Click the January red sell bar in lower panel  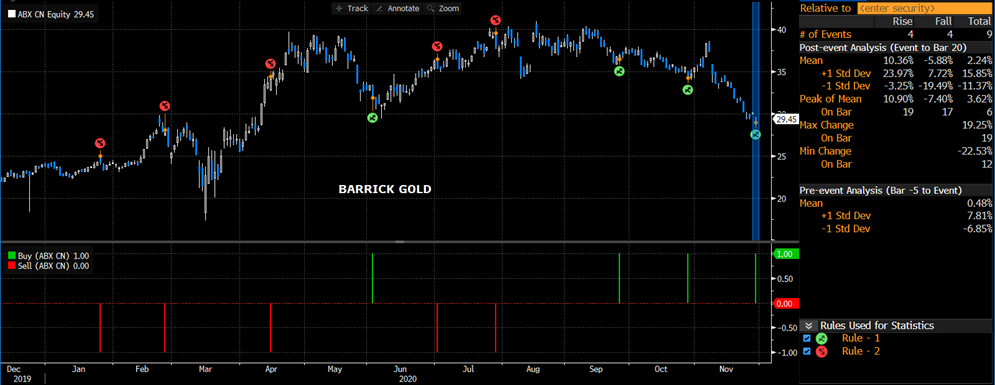pyautogui.click(x=100, y=328)
